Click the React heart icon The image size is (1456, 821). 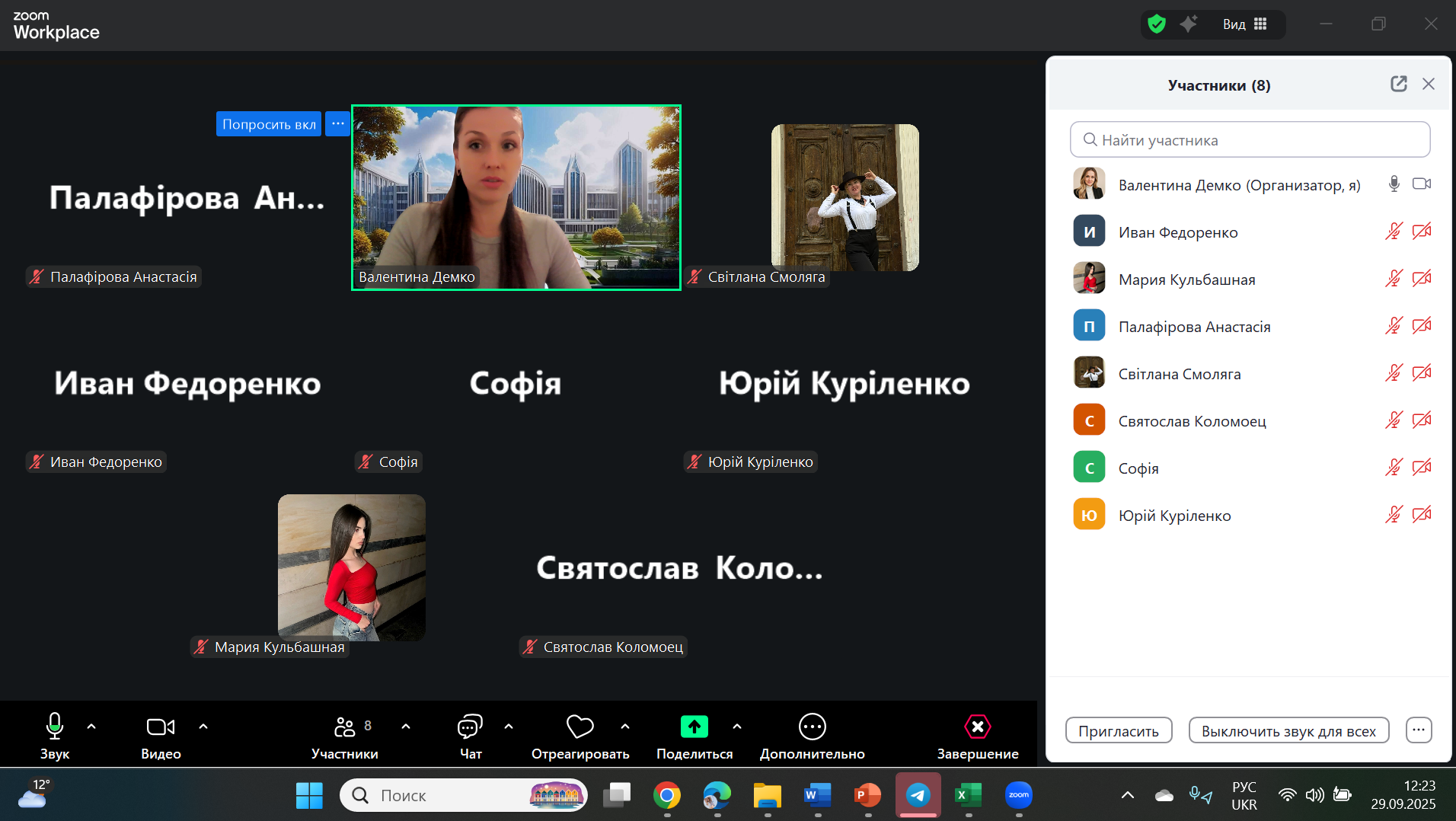click(580, 727)
